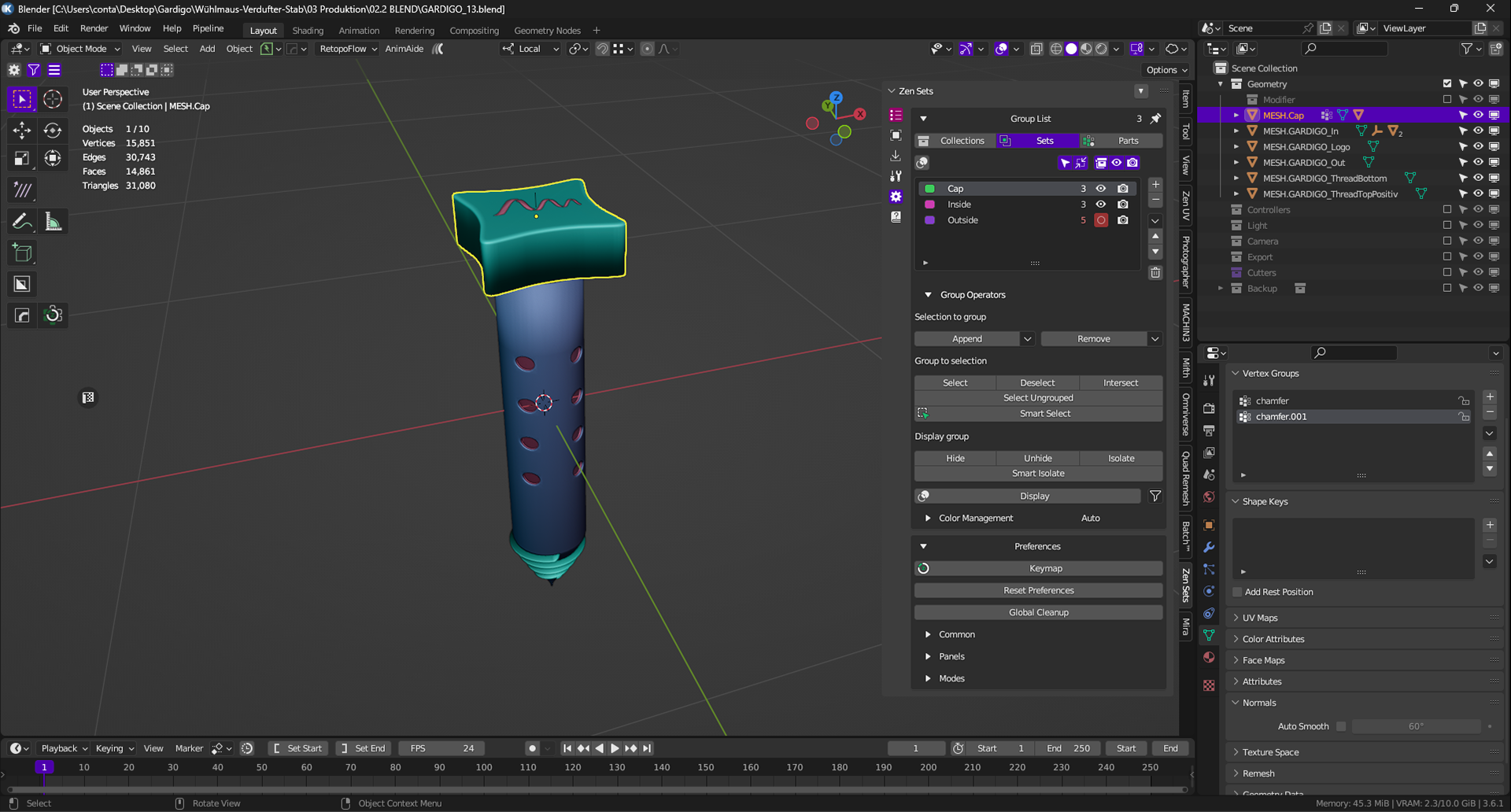The image size is (1511, 812).
Task: Click the Outside group purple color swatch
Action: pos(929,220)
